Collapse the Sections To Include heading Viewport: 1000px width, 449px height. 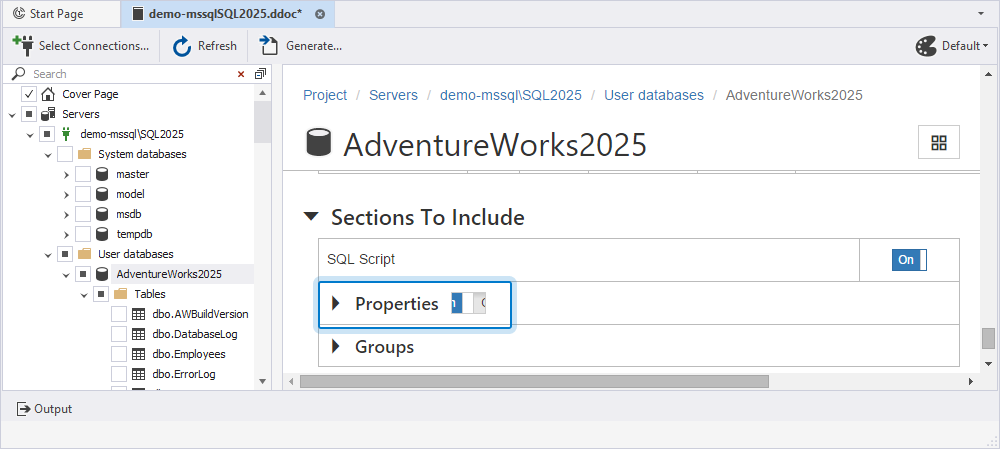click(x=311, y=217)
